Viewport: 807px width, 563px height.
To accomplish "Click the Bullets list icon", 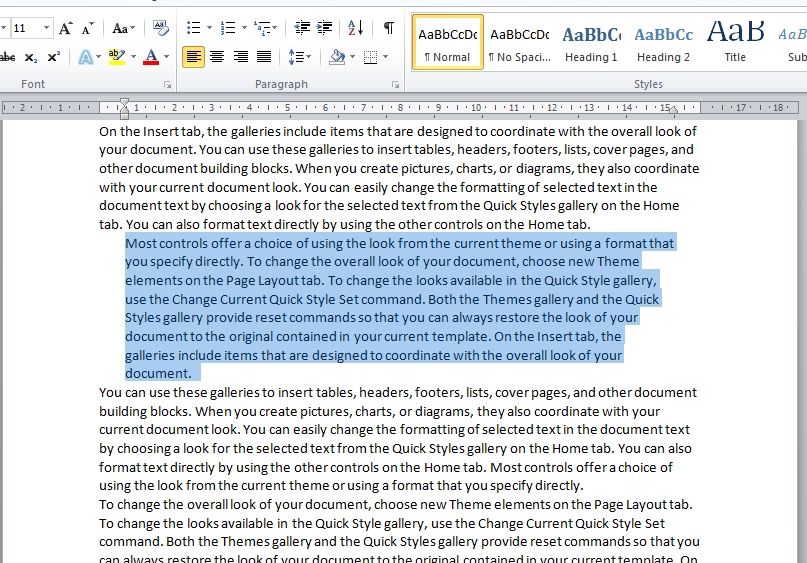I will 194,28.
